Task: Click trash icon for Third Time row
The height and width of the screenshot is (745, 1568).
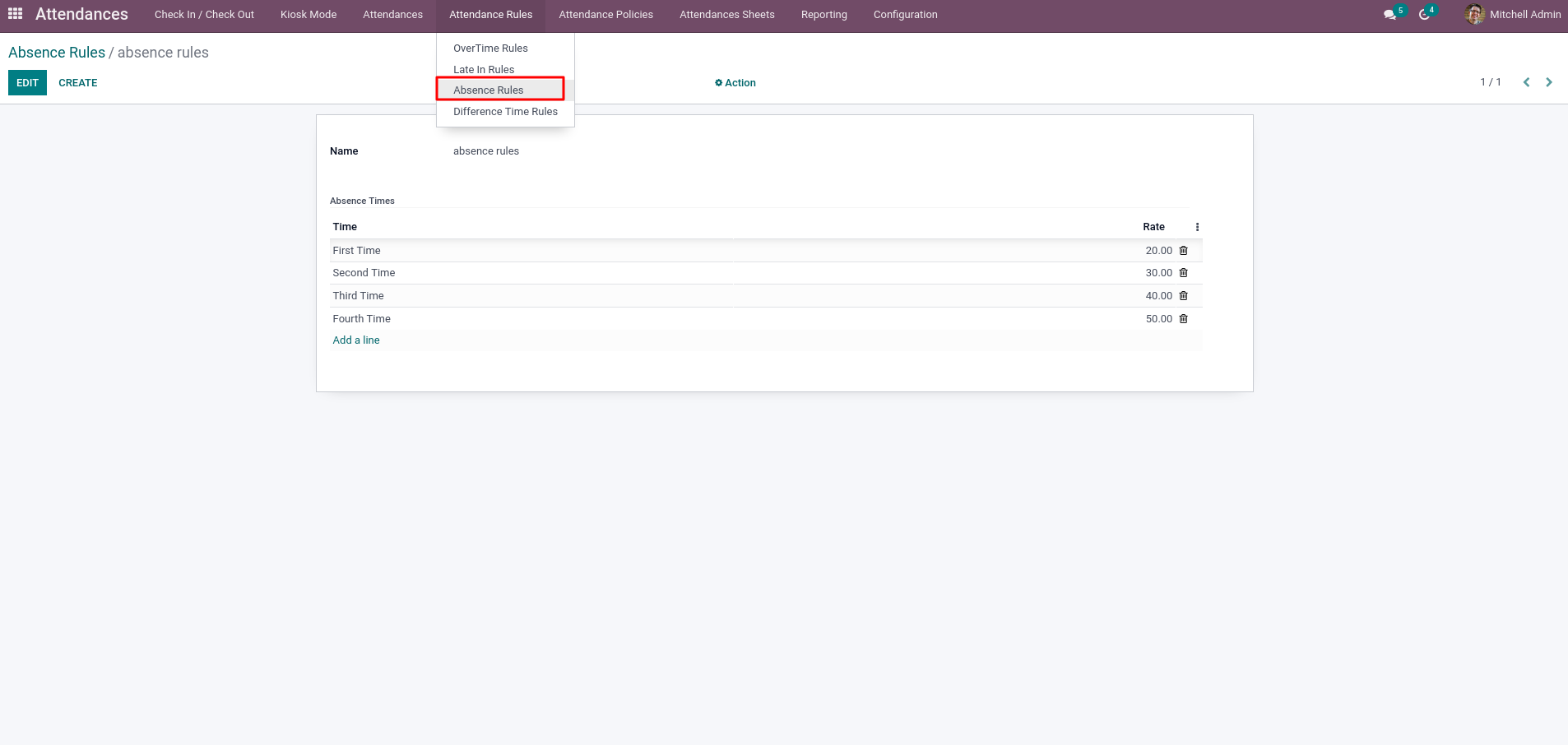Action: (1183, 296)
